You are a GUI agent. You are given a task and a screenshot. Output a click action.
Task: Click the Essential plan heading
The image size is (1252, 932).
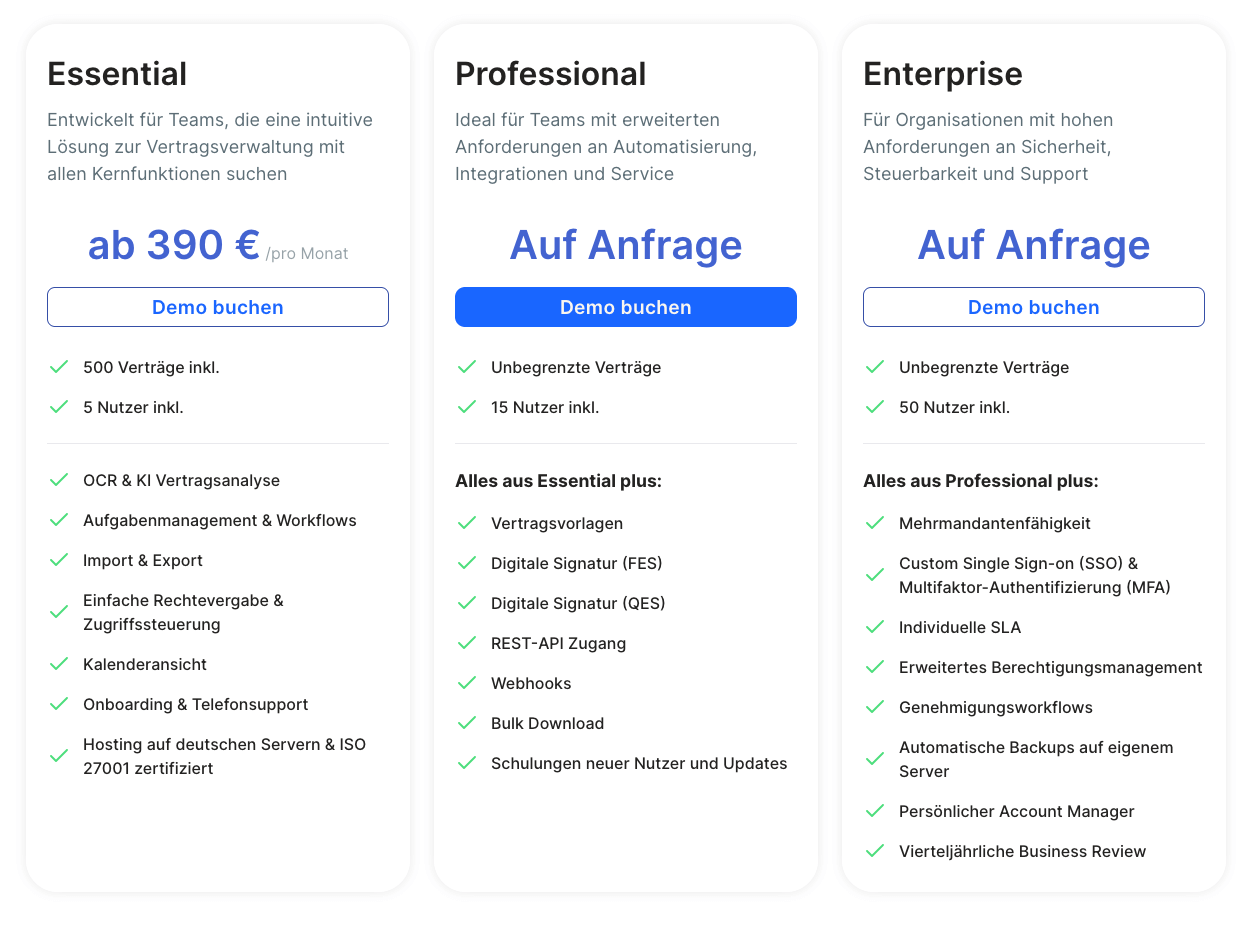(x=117, y=74)
